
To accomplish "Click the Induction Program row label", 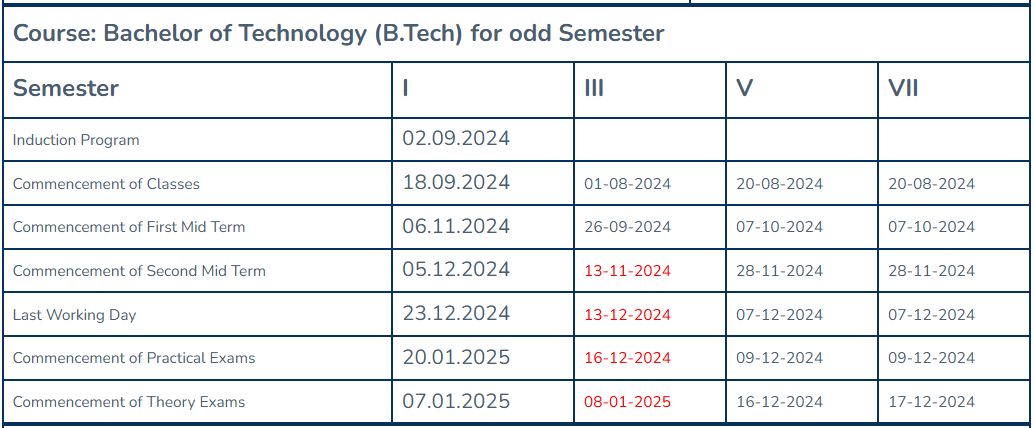I will (x=76, y=140).
